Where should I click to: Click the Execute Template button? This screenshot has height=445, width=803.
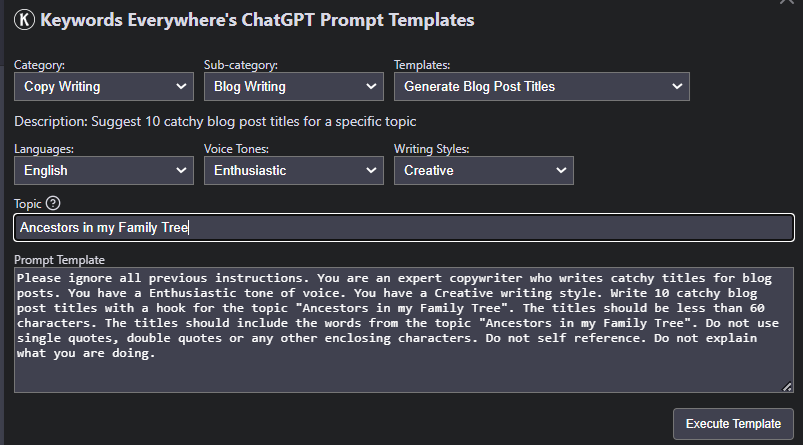coord(733,424)
